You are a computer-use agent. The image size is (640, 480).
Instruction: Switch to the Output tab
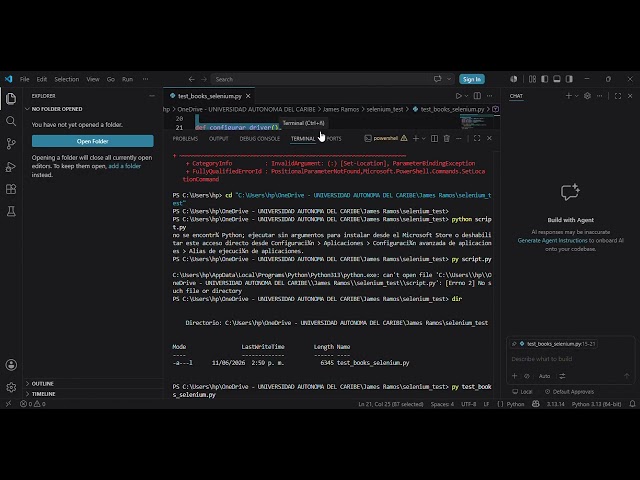click(218, 138)
